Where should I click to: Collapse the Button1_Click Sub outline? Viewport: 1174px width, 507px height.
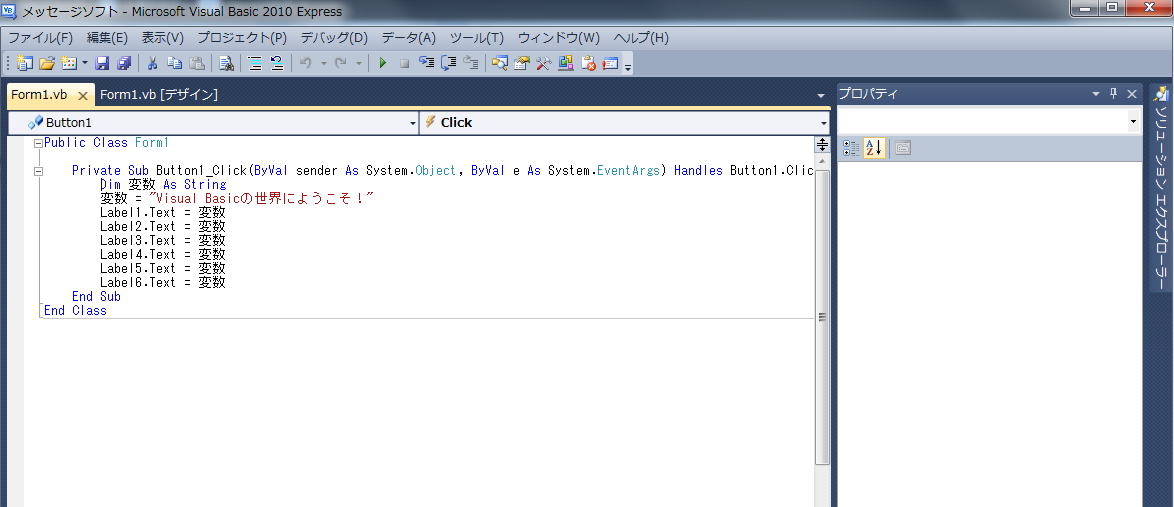pyautogui.click(x=38, y=171)
